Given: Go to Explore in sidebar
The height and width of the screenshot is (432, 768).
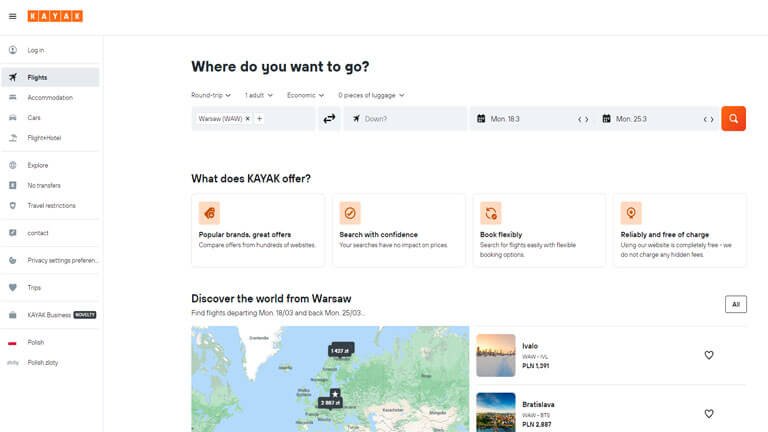Looking at the screenshot, I should click(x=38, y=165).
